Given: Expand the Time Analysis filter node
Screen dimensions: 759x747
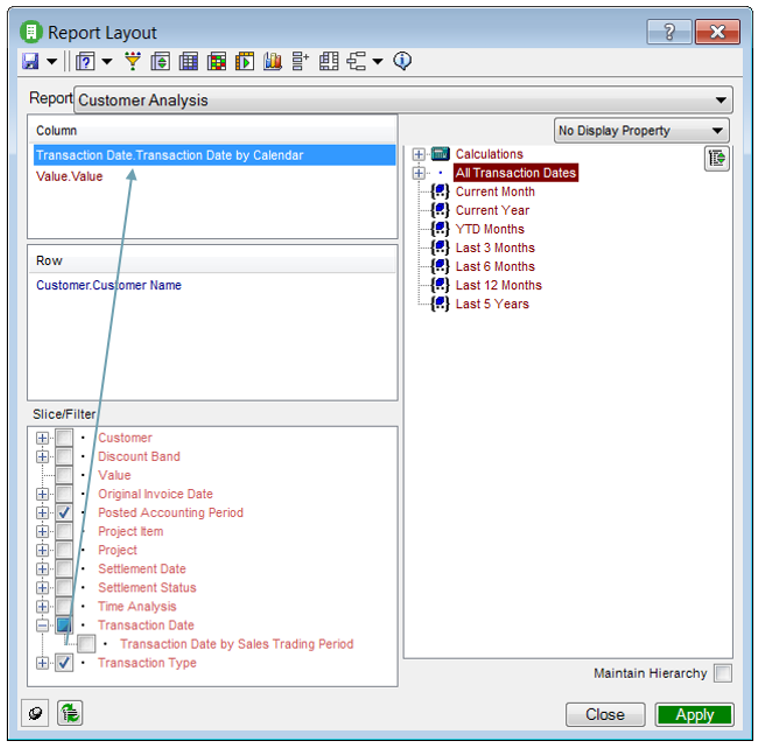Looking at the screenshot, I should click(x=43, y=607).
